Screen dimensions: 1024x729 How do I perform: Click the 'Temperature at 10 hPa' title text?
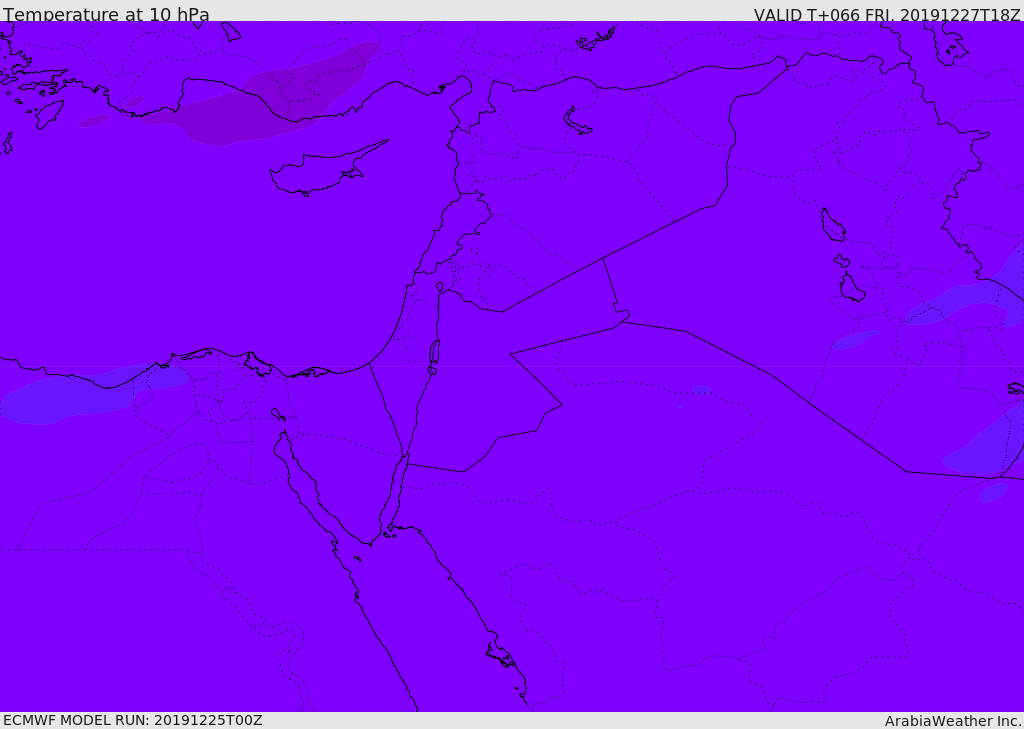click(x=106, y=14)
